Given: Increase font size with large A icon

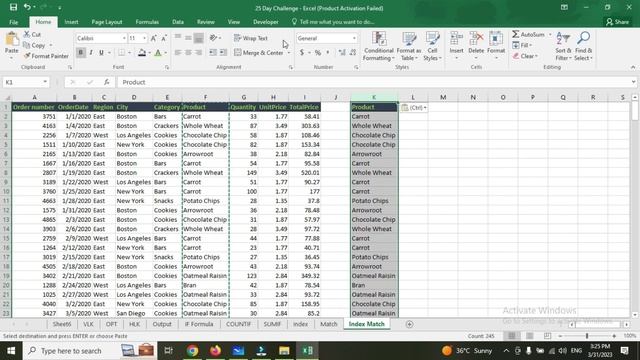Looking at the screenshot, I should pyautogui.click(x=153, y=38).
